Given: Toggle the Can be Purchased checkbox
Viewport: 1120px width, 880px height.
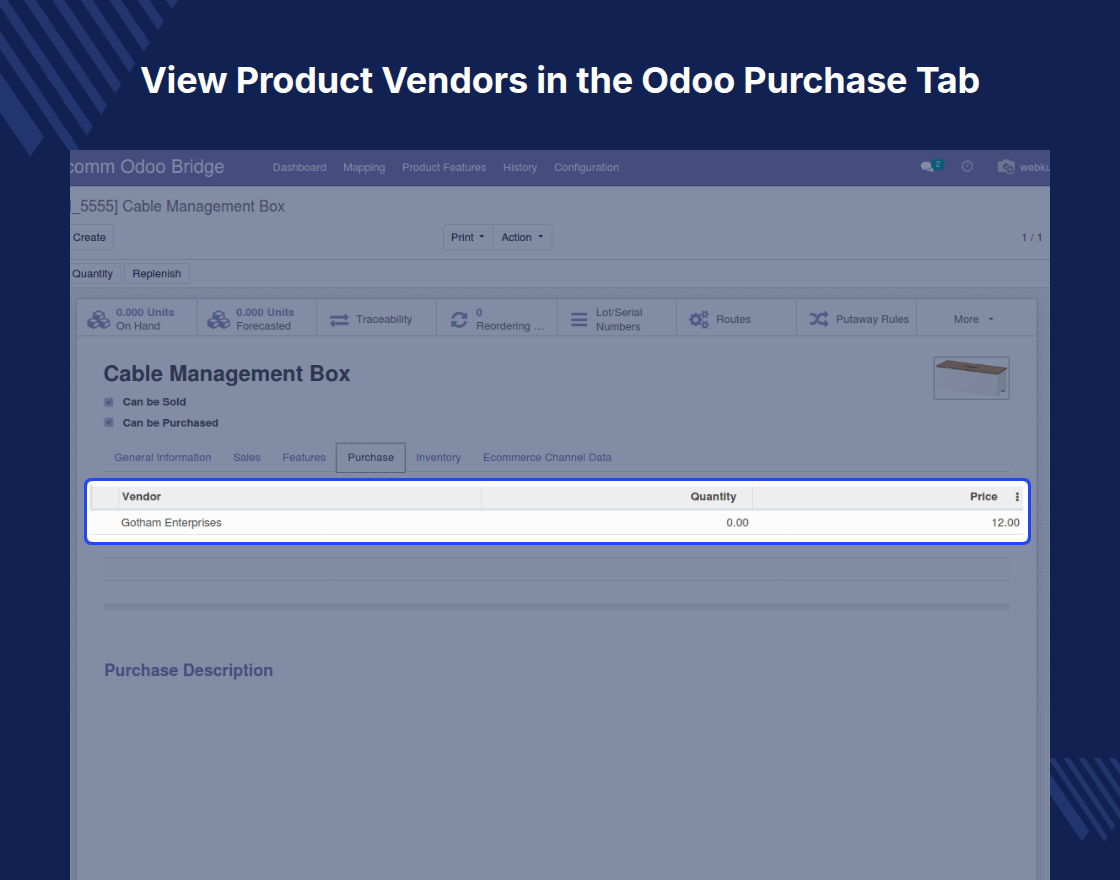Looking at the screenshot, I should pyautogui.click(x=109, y=423).
